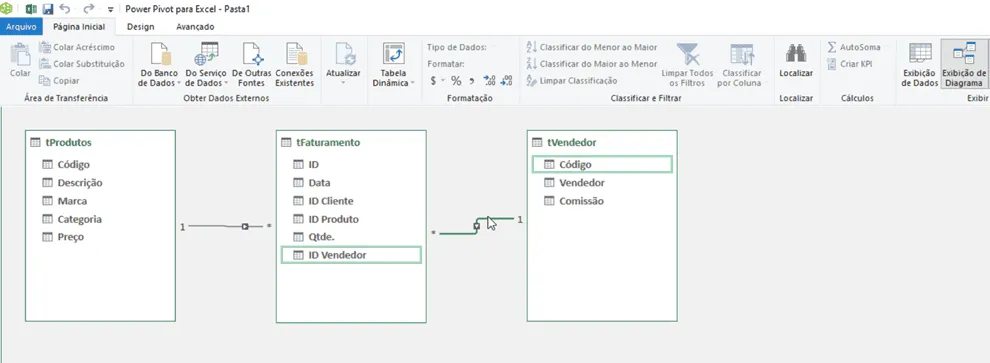Click the Colar paste icon

pyautogui.click(x=20, y=56)
